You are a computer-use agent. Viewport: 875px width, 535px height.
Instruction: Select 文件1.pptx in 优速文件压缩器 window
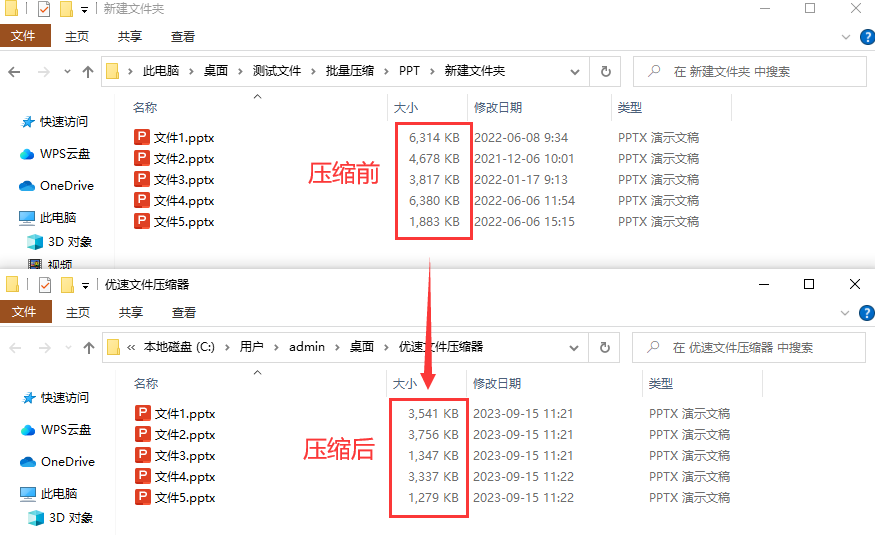[x=175, y=413]
